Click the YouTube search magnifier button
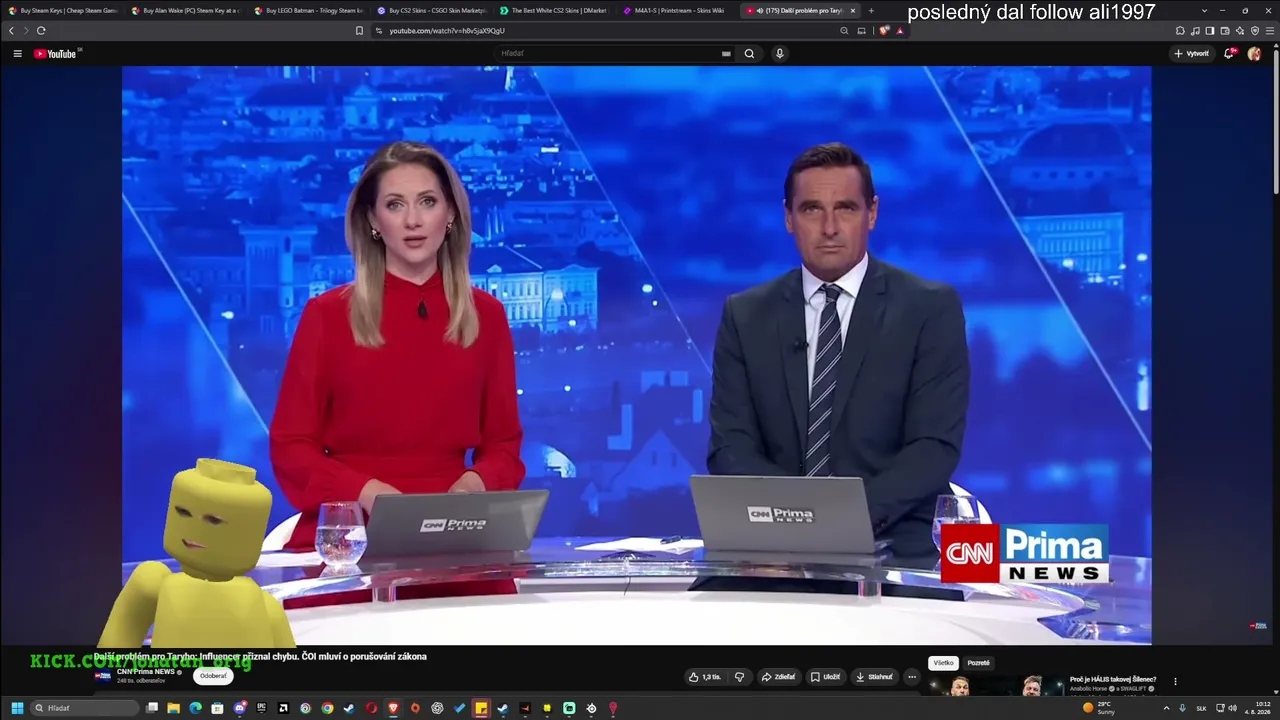 749,54
